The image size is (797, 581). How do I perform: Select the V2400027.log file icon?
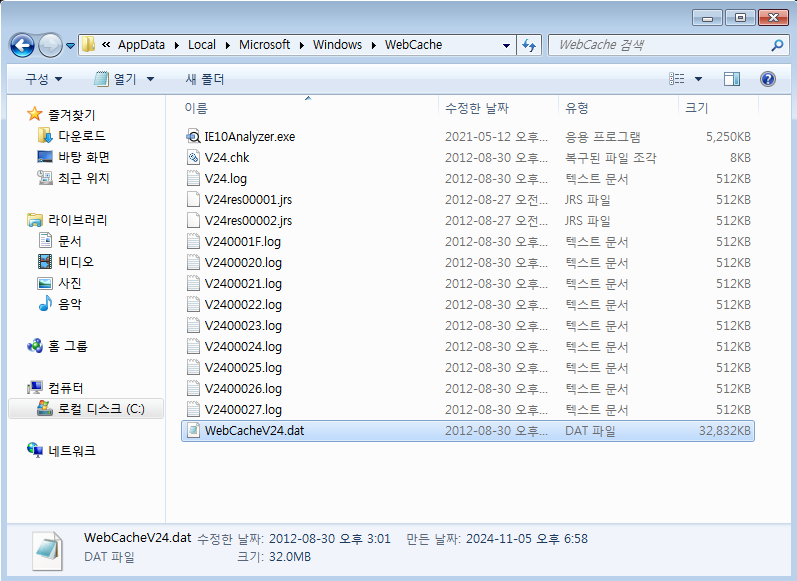coord(193,409)
